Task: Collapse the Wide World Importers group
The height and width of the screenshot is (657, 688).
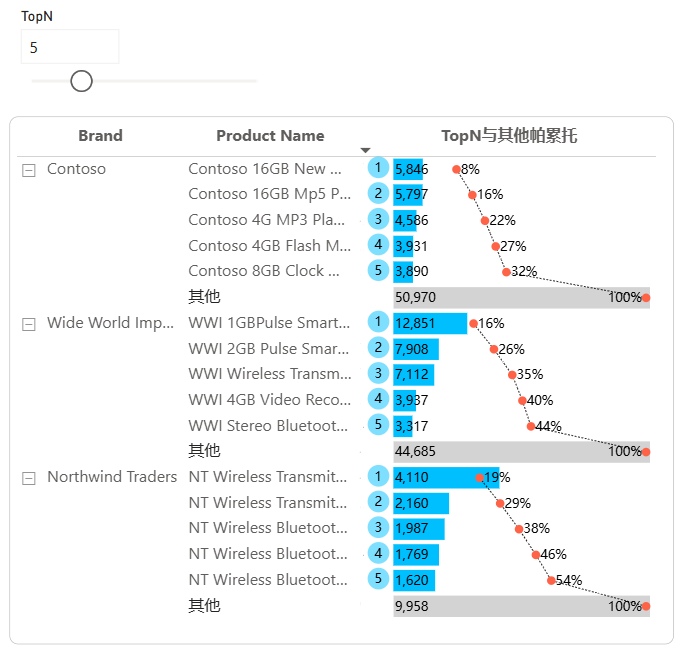Action: (x=29, y=324)
